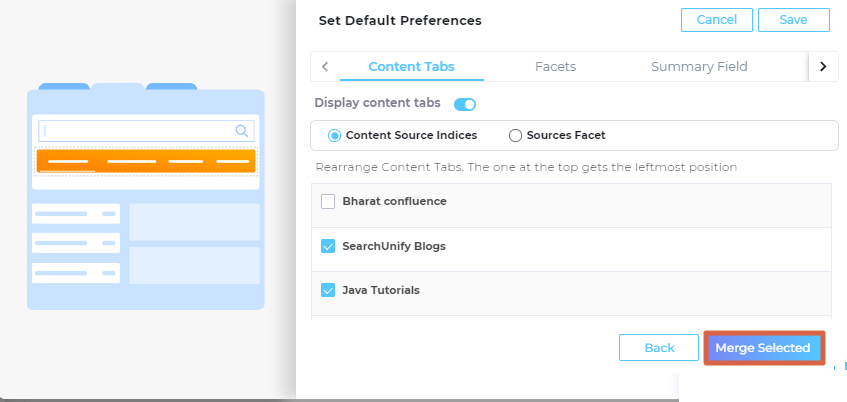Viewport: 847px width, 402px height.
Task: Click the Java Tutorials row label
Action: click(x=381, y=290)
